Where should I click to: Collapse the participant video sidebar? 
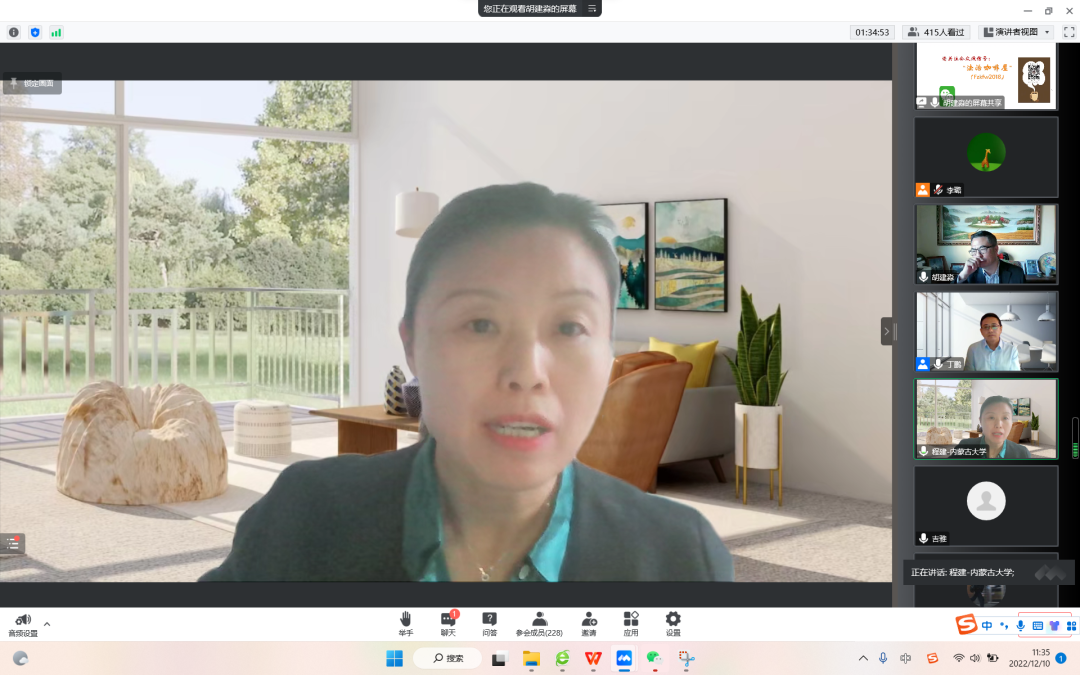pos(886,331)
